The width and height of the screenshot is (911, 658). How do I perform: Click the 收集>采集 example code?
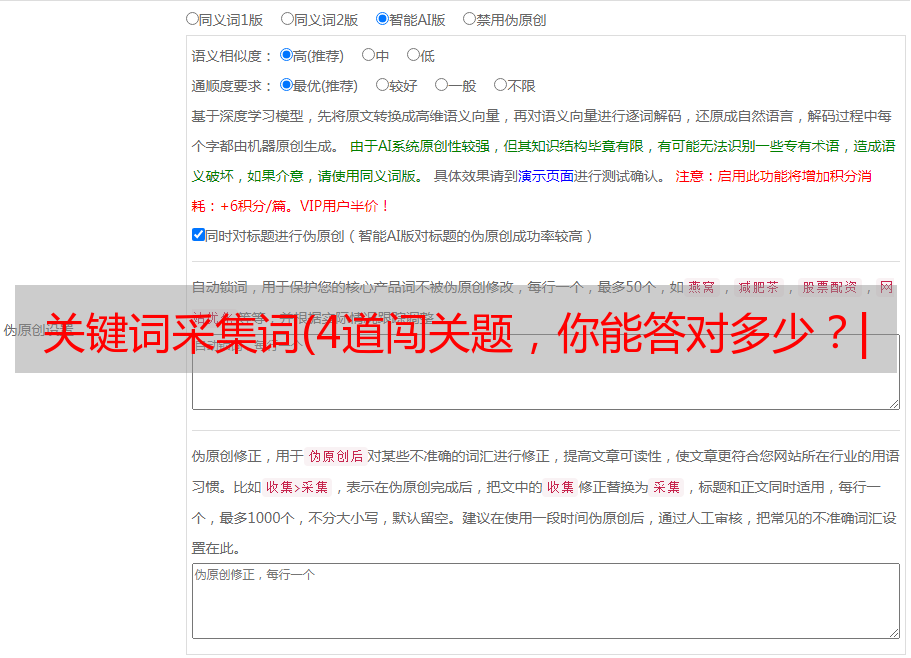click(x=297, y=487)
